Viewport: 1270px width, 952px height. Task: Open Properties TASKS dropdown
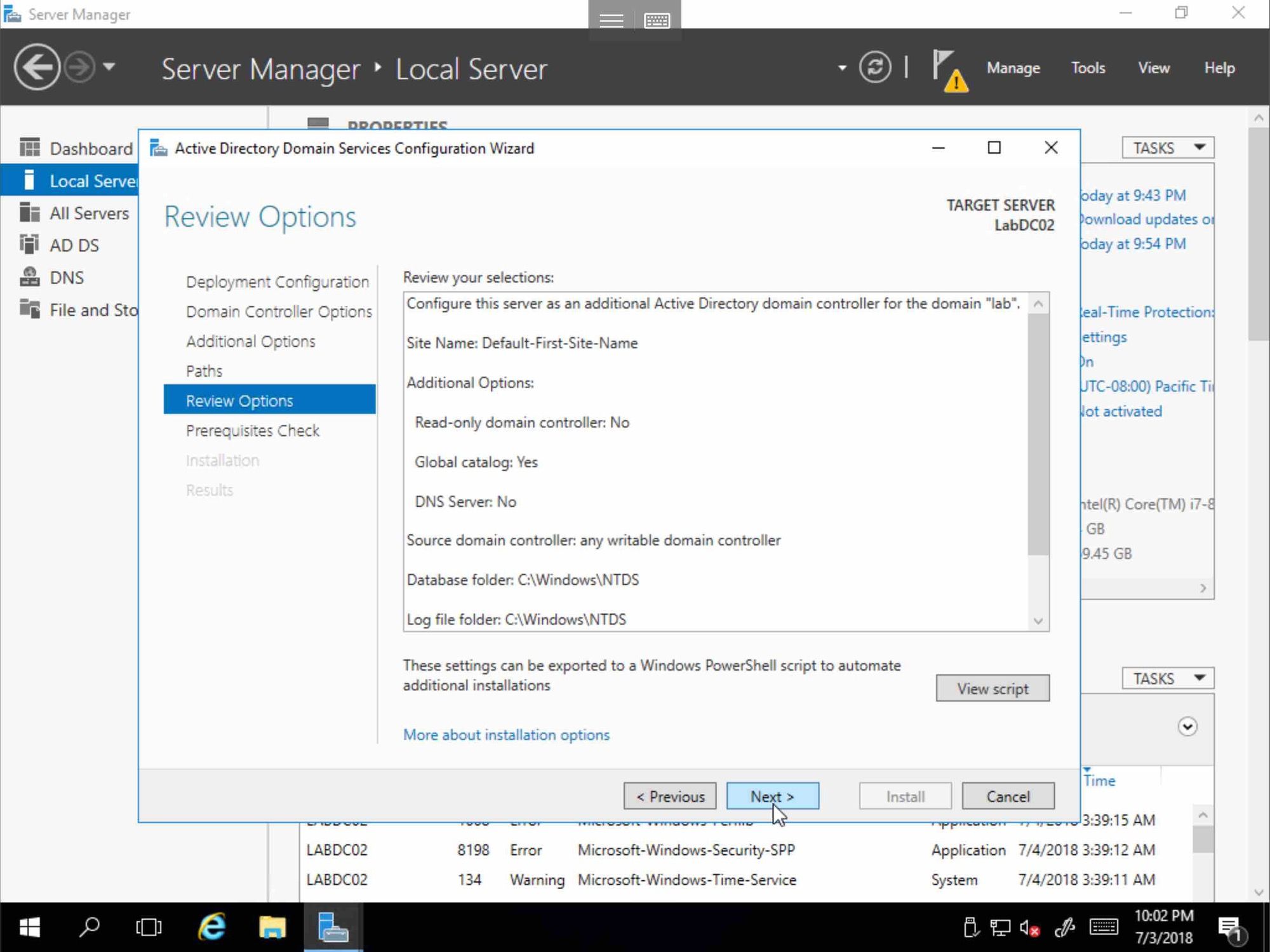(x=1168, y=148)
